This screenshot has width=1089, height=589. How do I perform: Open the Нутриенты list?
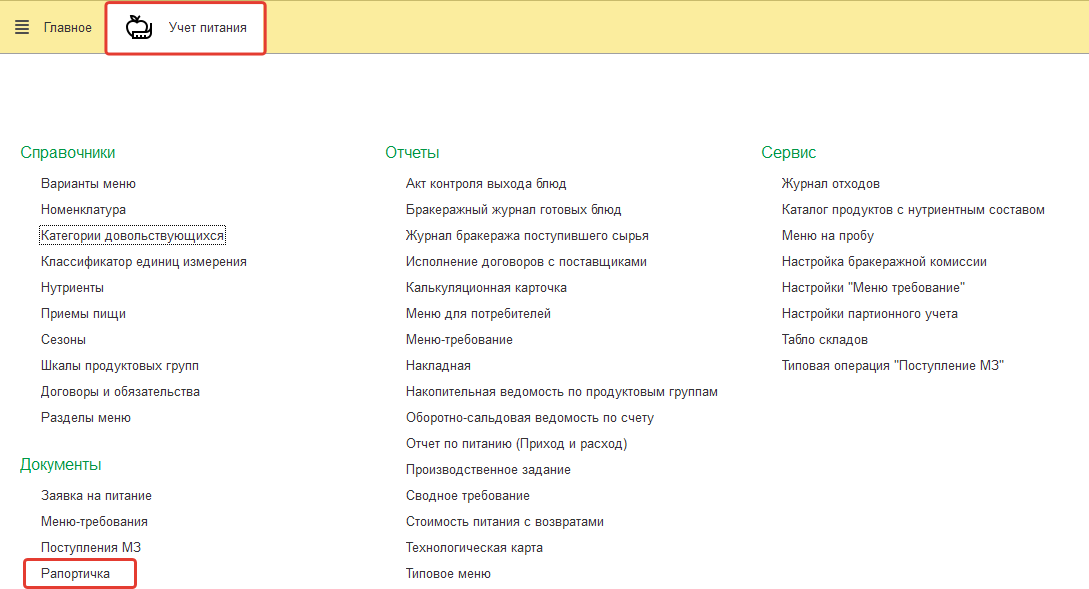[x=72, y=288]
